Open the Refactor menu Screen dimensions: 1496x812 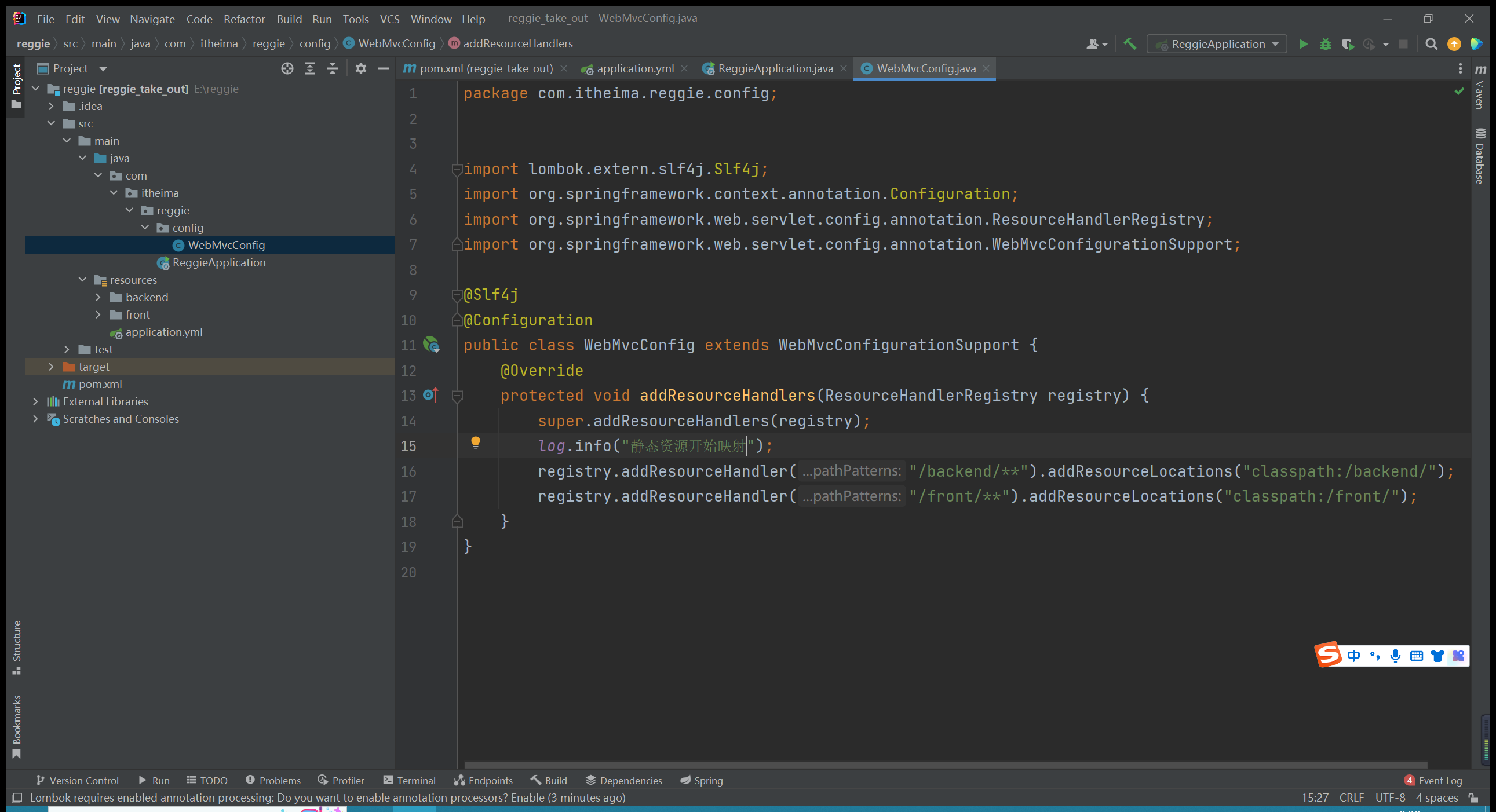tap(244, 19)
